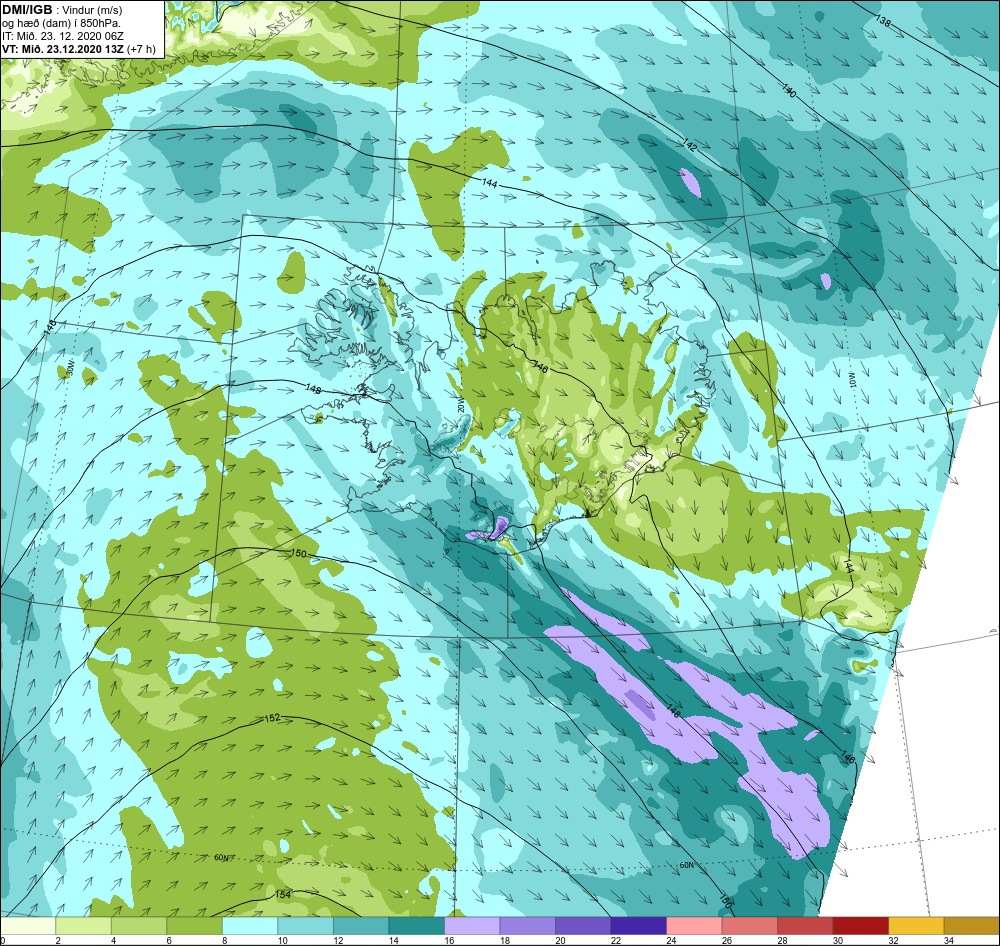Pick the dark teal swatch between 14 and 16

(x=416, y=925)
